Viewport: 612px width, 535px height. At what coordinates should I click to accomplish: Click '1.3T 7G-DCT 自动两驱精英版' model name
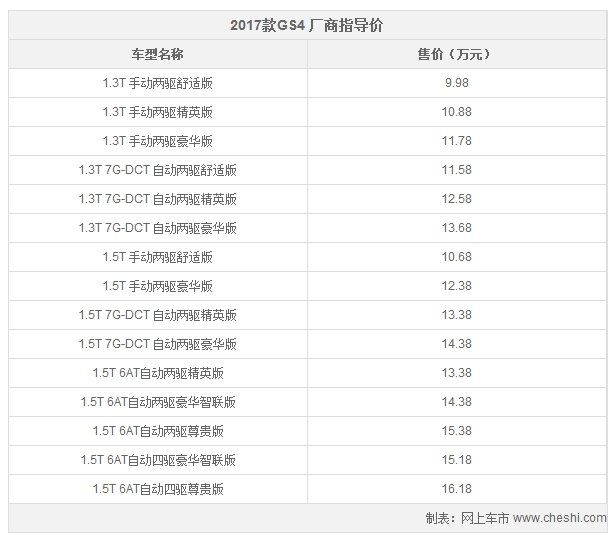tap(158, 199)
